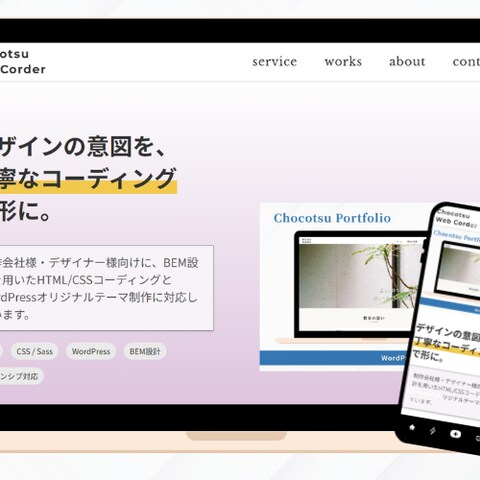The image size is (480, 480).
Task: Tap the rounded plus icon on the phone mockup
Action: (456, 434)
